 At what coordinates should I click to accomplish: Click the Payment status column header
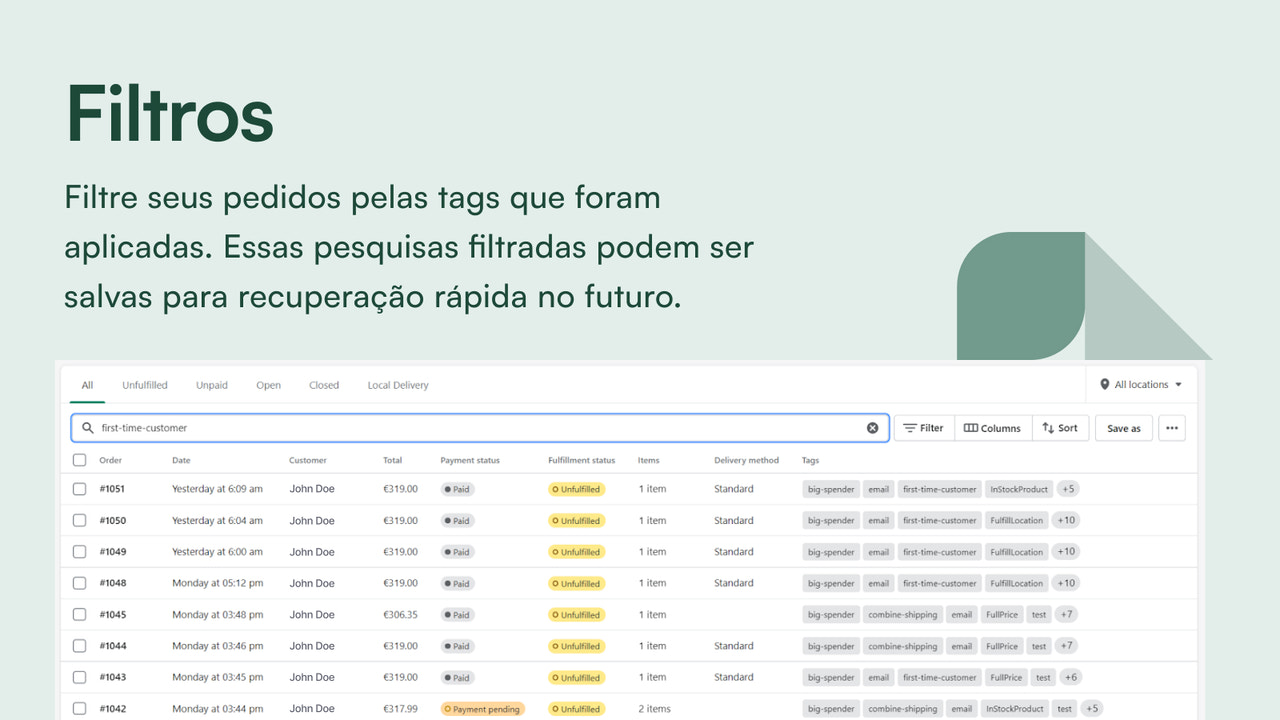(470, 460)
